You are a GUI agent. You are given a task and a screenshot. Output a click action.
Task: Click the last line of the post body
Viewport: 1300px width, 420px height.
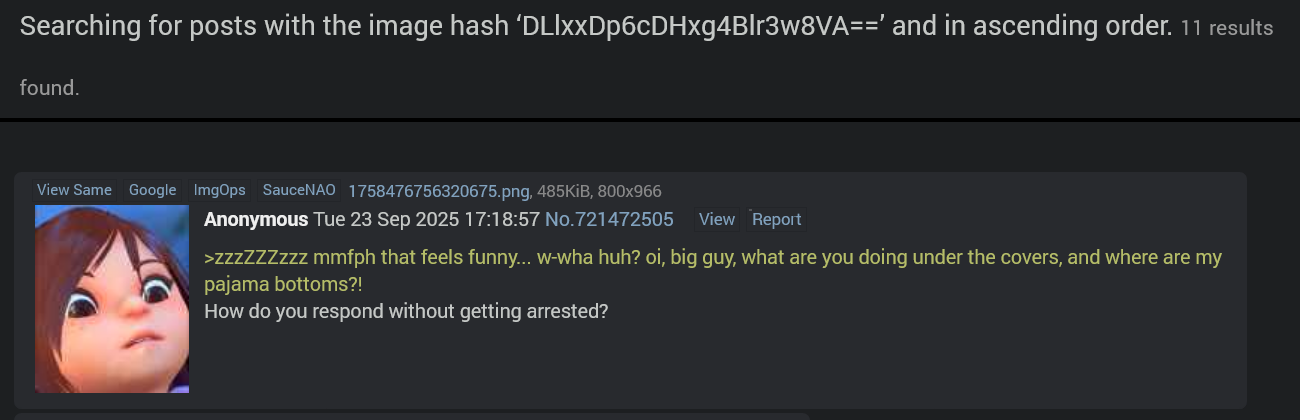406,311
